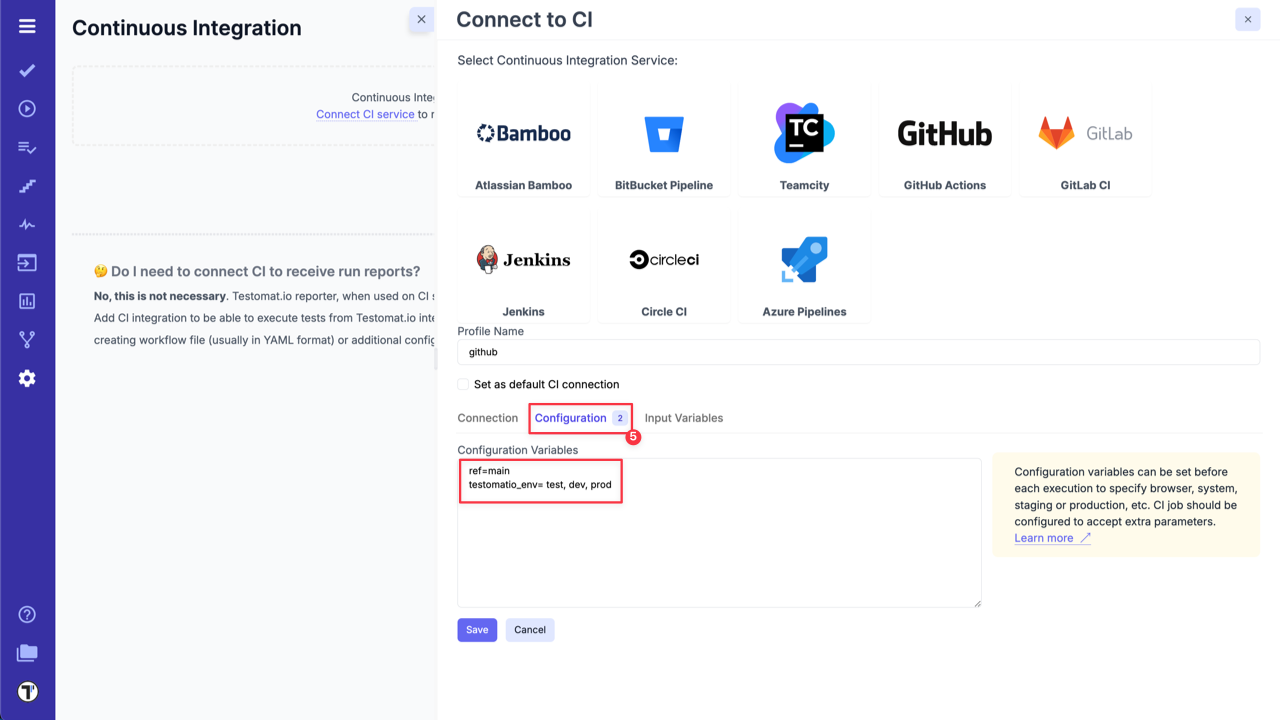Follow the Learn more link
The width and height of the screenshot is (1280, 720).
[1044, 537]
